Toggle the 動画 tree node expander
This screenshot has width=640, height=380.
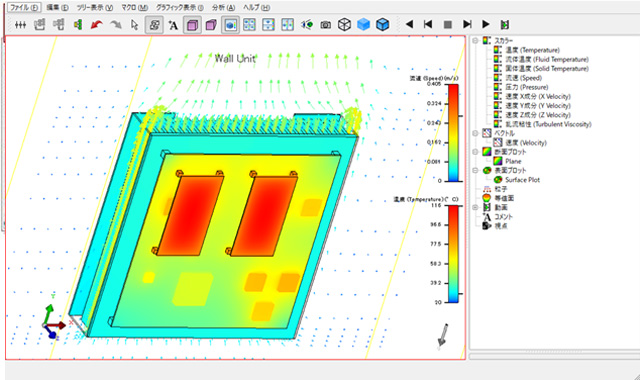point(475,207)
